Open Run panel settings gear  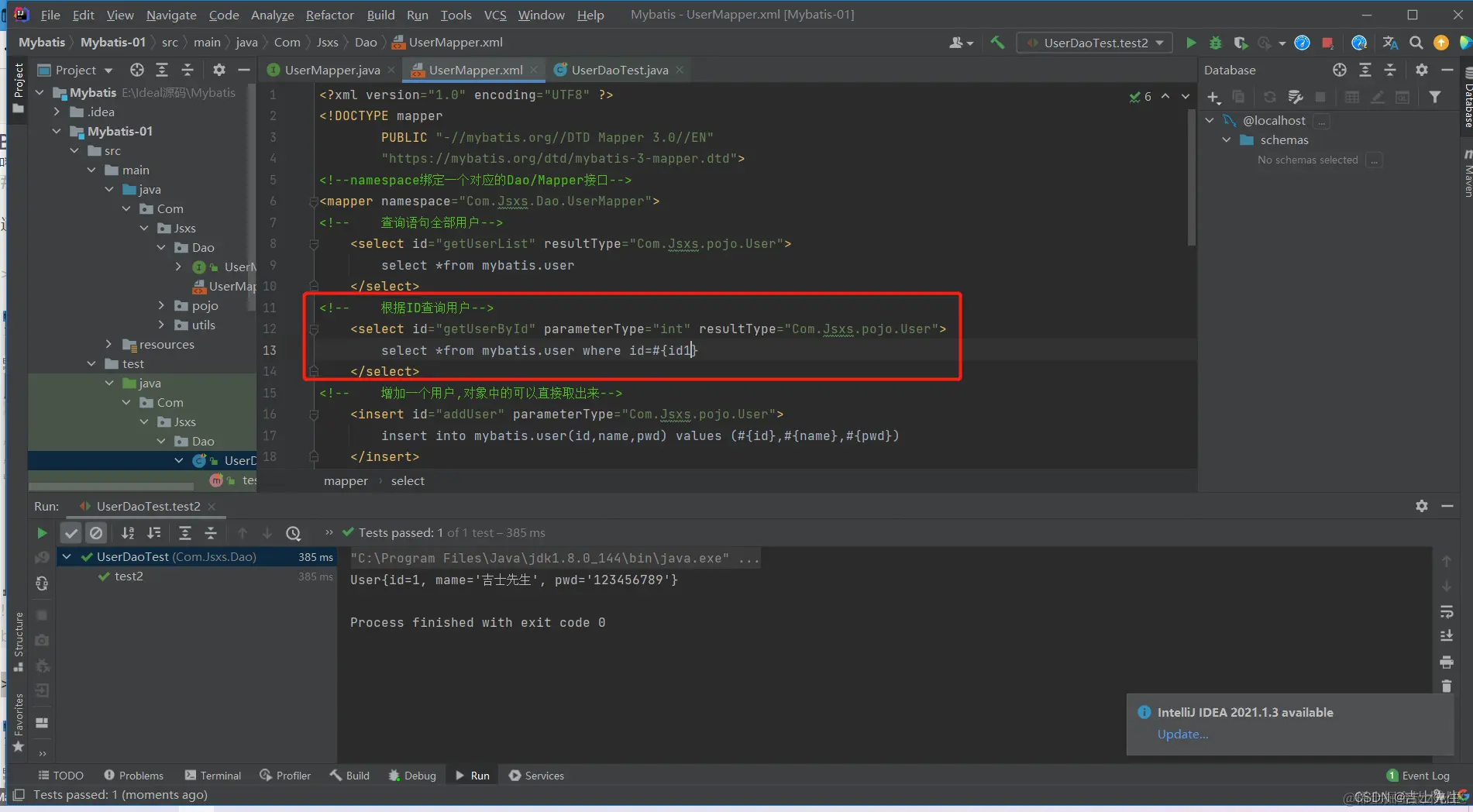1421,506
